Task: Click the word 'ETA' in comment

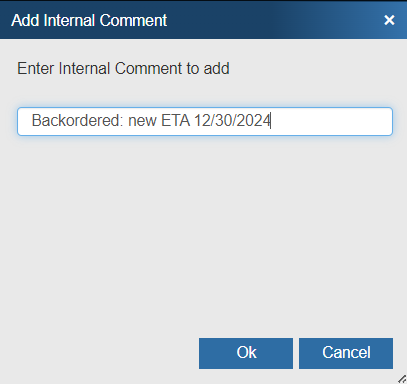Action: [x=176, y=120]
